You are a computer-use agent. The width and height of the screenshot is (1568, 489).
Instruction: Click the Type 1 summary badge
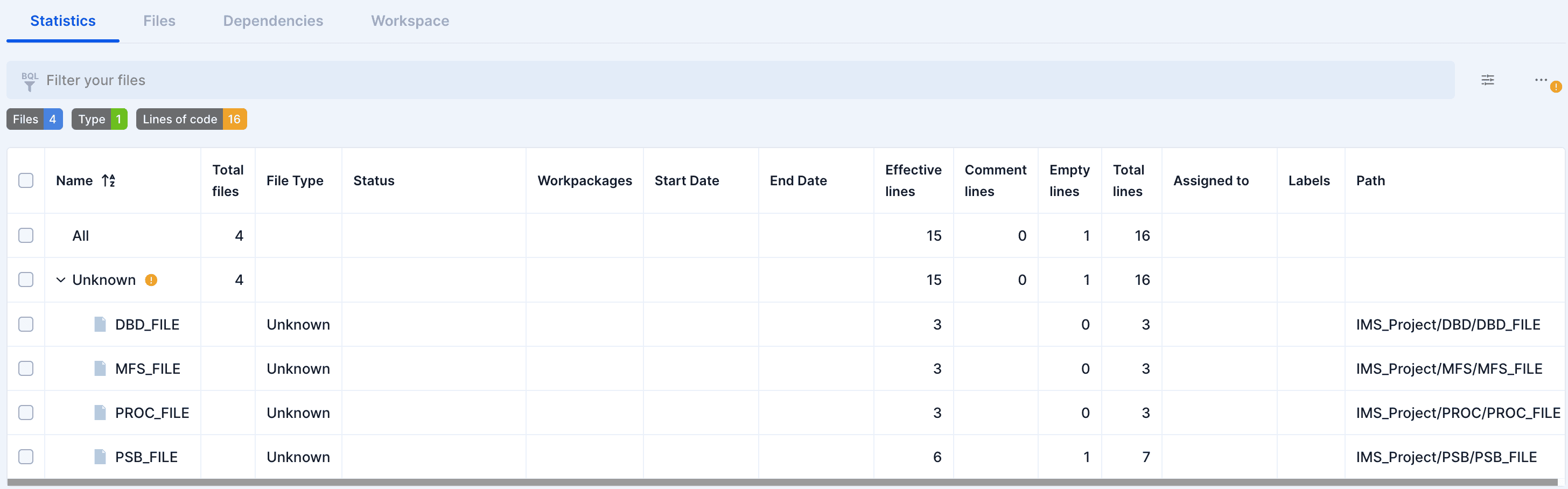coord(99,120)
